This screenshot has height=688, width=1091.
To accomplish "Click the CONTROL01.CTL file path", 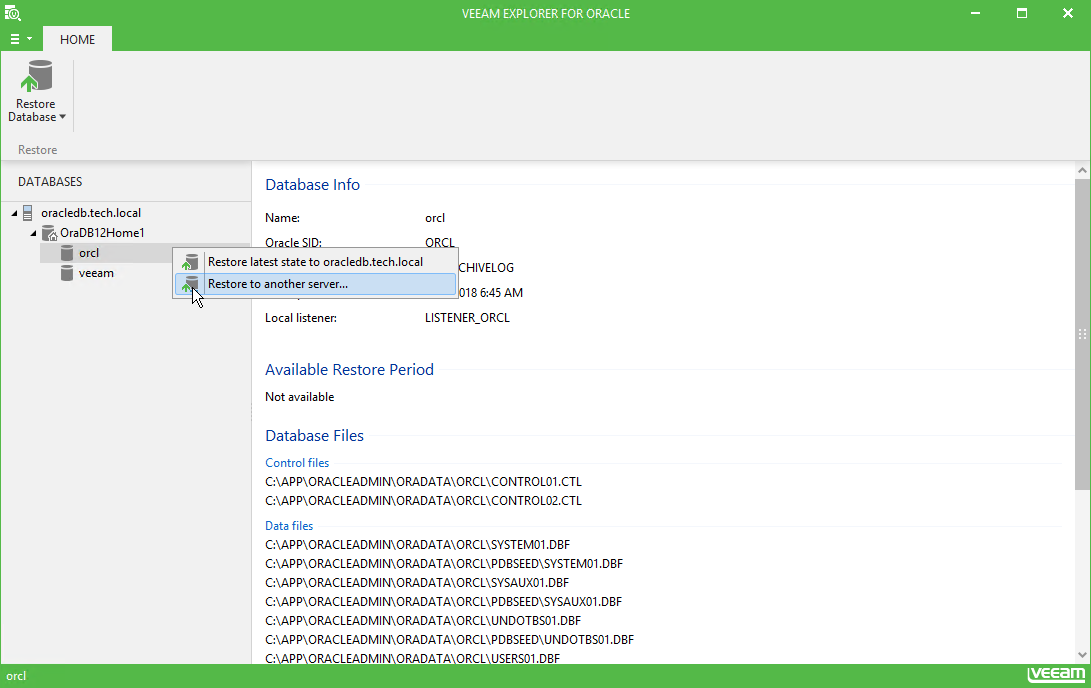I will click(423, 482).
